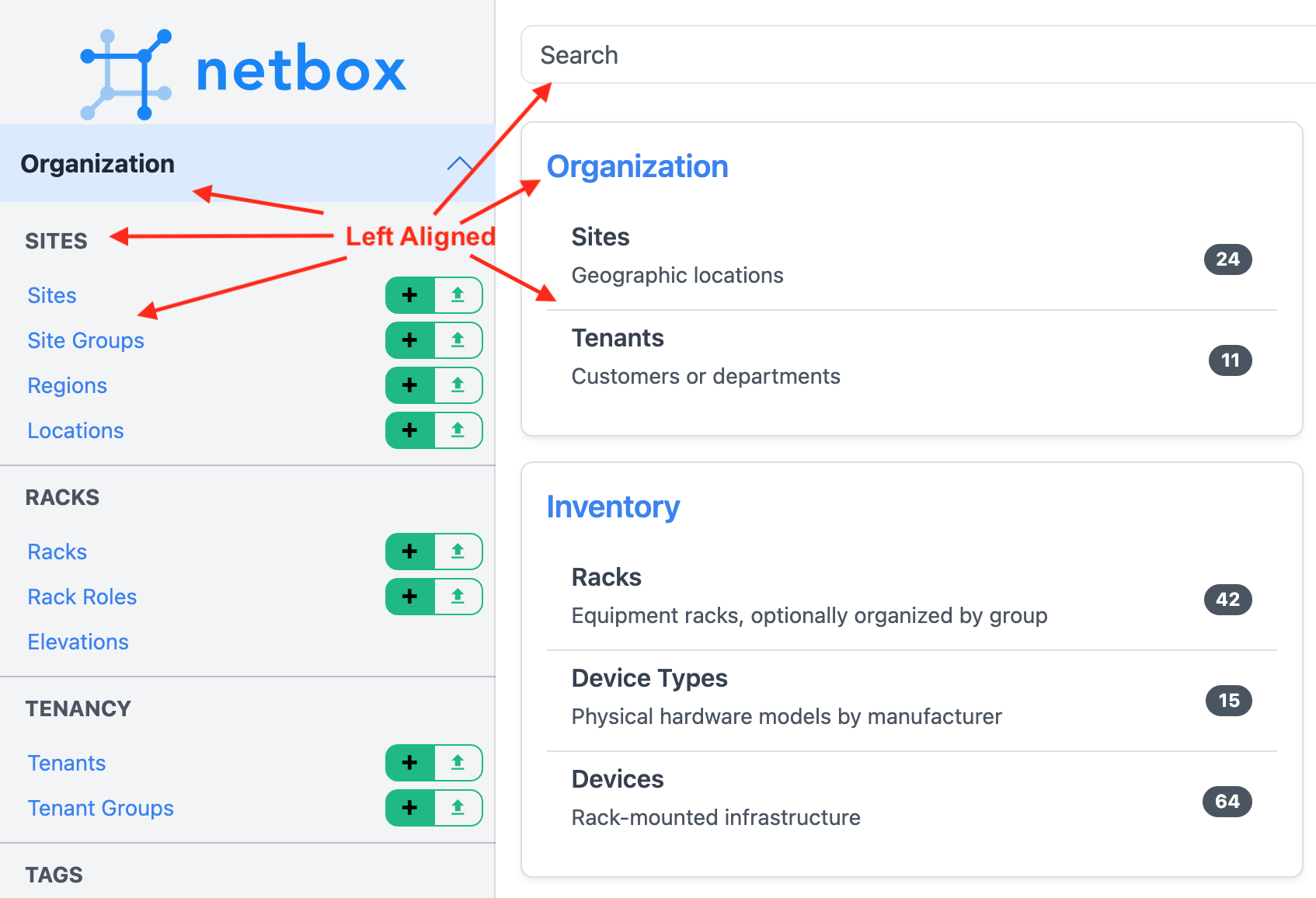Open Racks in the sidebar

coord(57,552)
